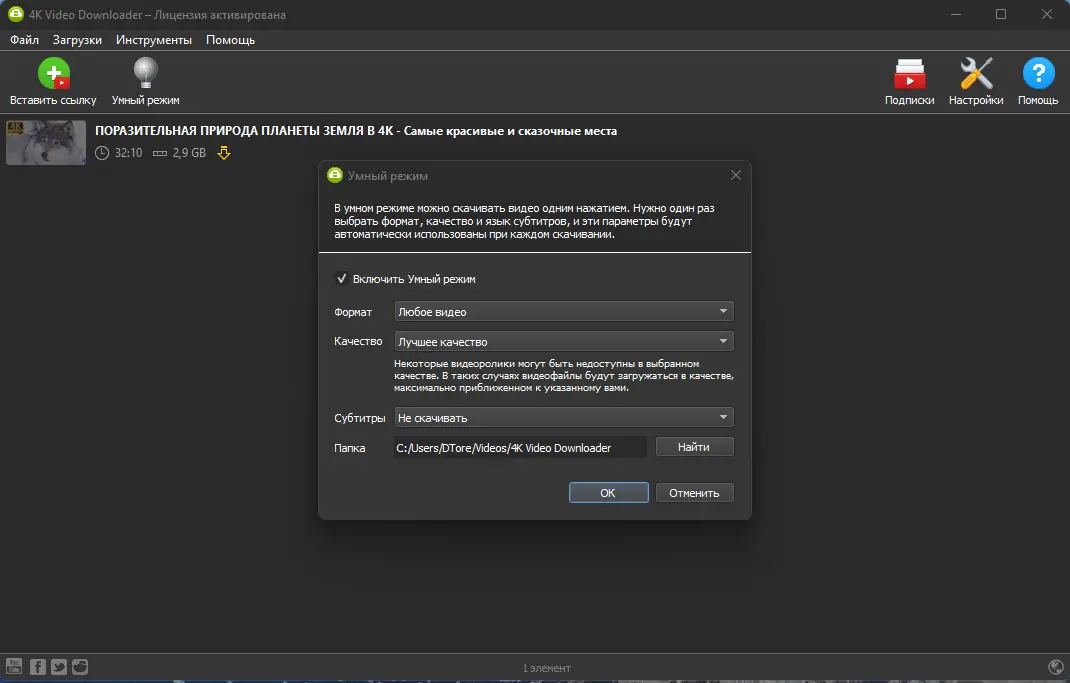Screen dimensions: 1070x683
Task: Expand the Субтитры dropdown
Action: click(x=564, y=418)
